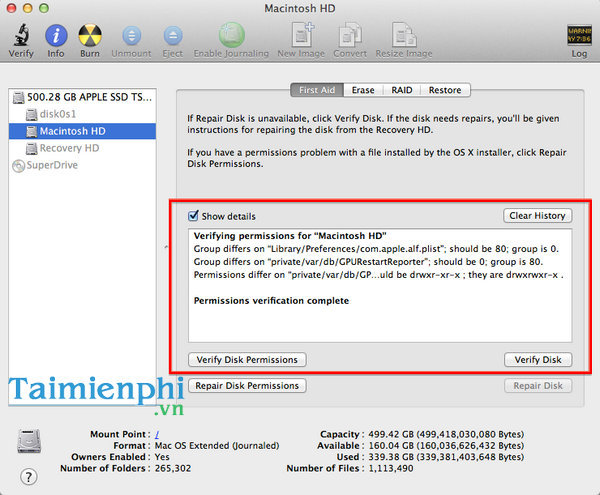The image size is (600, 495).
Task: Click the Resize Image toolbar icon
Action: 404,35
